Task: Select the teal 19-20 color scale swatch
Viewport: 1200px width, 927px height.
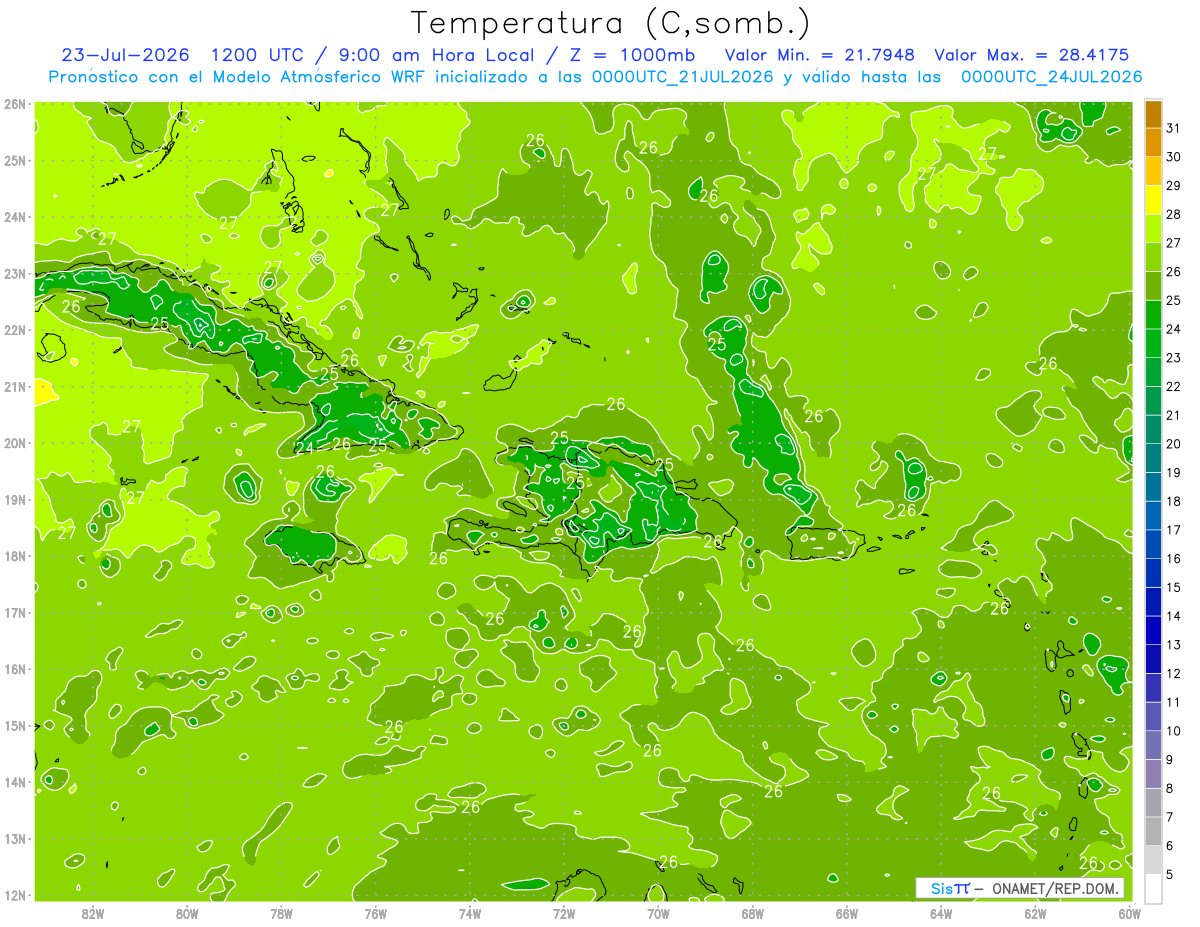Action: [1153, 458]
